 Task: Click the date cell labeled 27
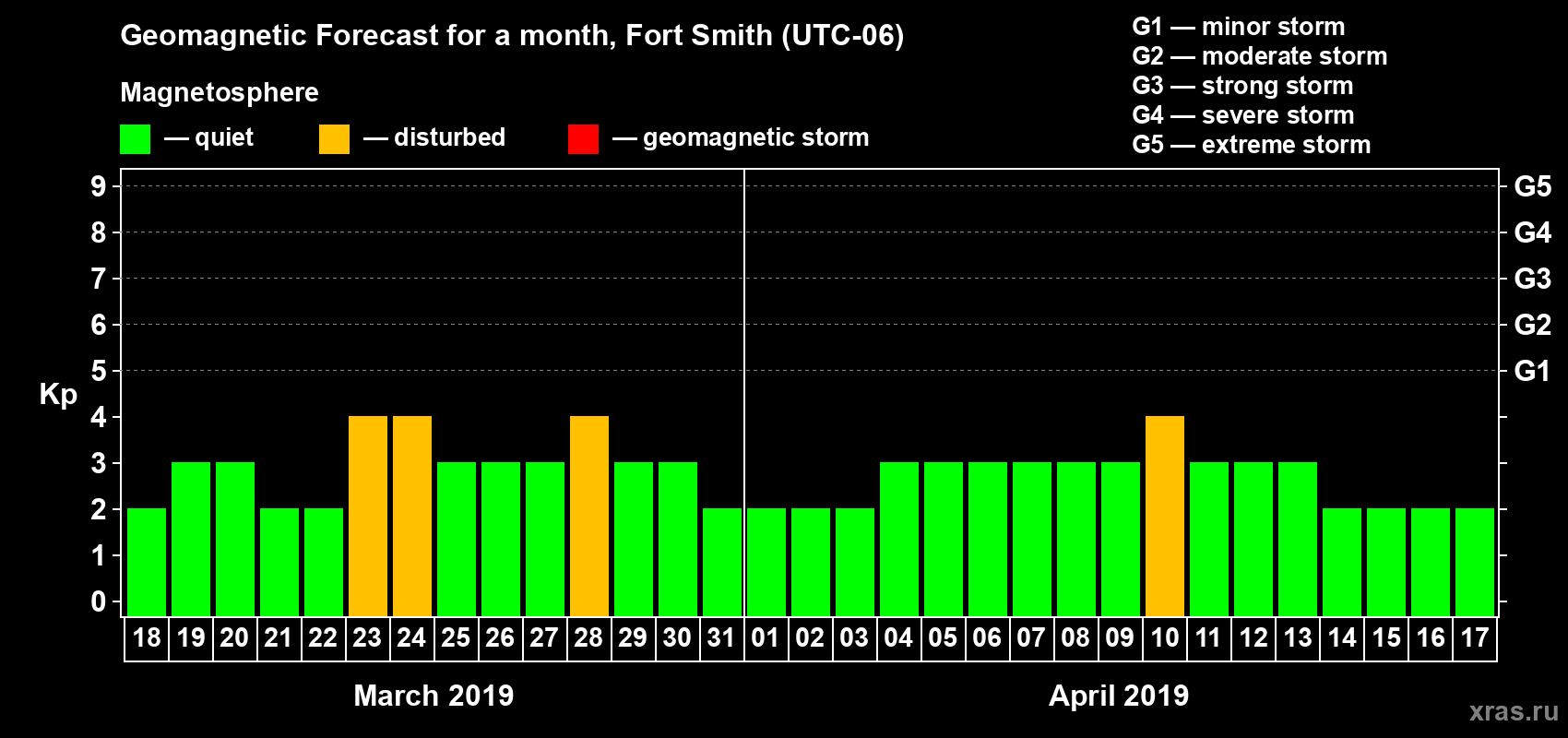coord(545,638)
